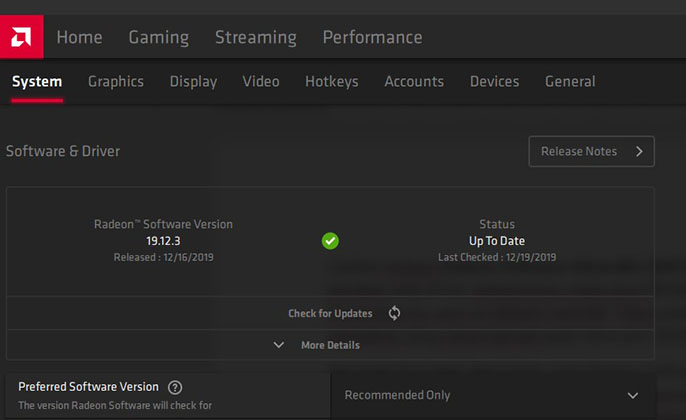686x420 pixels.
Task: Click the Preferred Software Version label
Action: coord(88,387)
